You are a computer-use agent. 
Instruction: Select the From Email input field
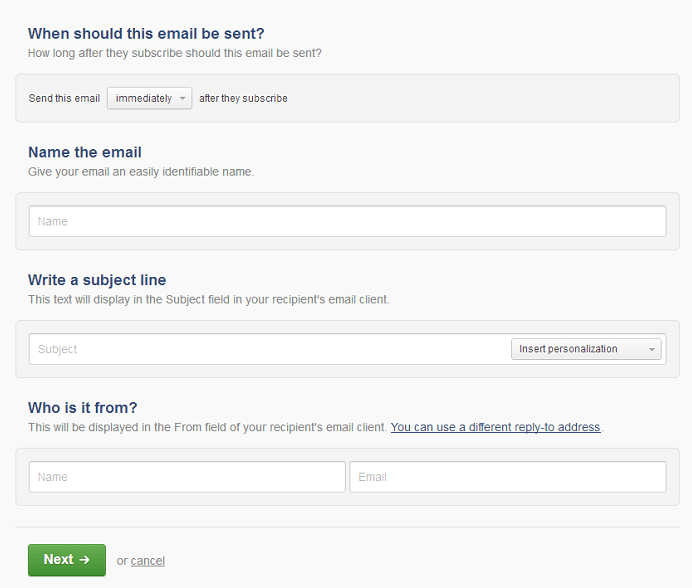click(508, 477)
